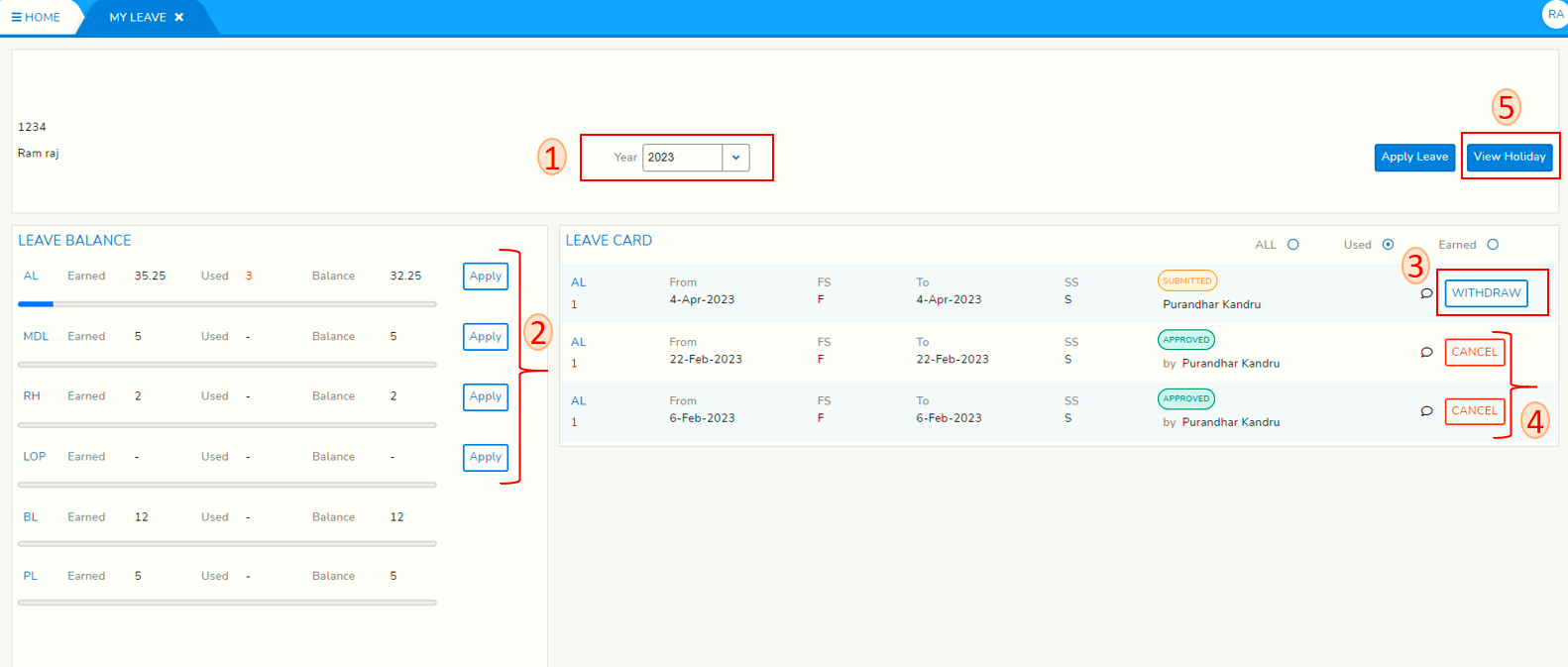Expand the Year dropdown arrow

pos(735,158)
